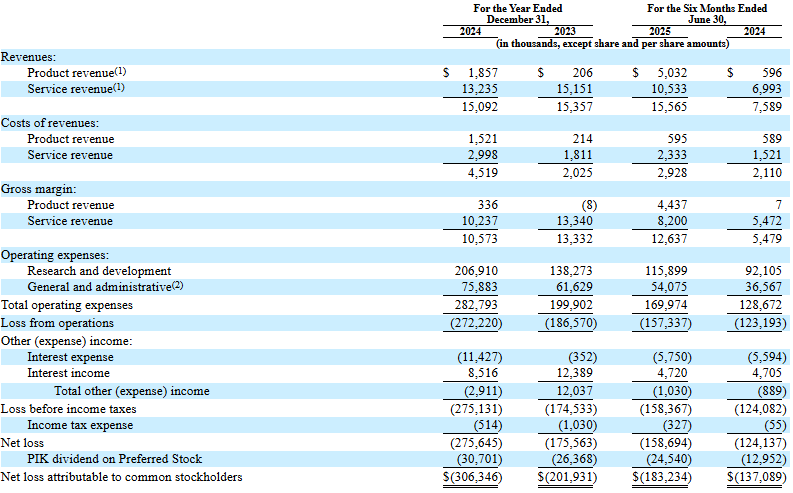Select total cost value "2,025"
Screen dimensions: 793x493
pos(578,173)
